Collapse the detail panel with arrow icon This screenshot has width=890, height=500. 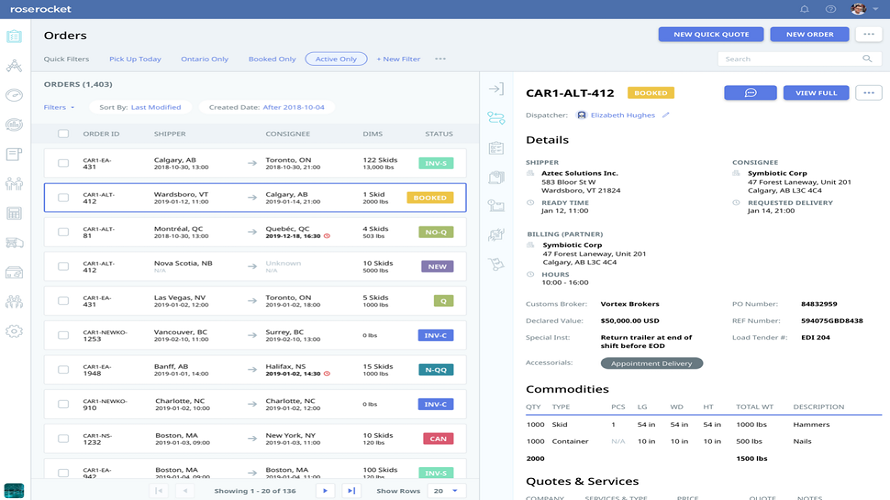(496, 89)
